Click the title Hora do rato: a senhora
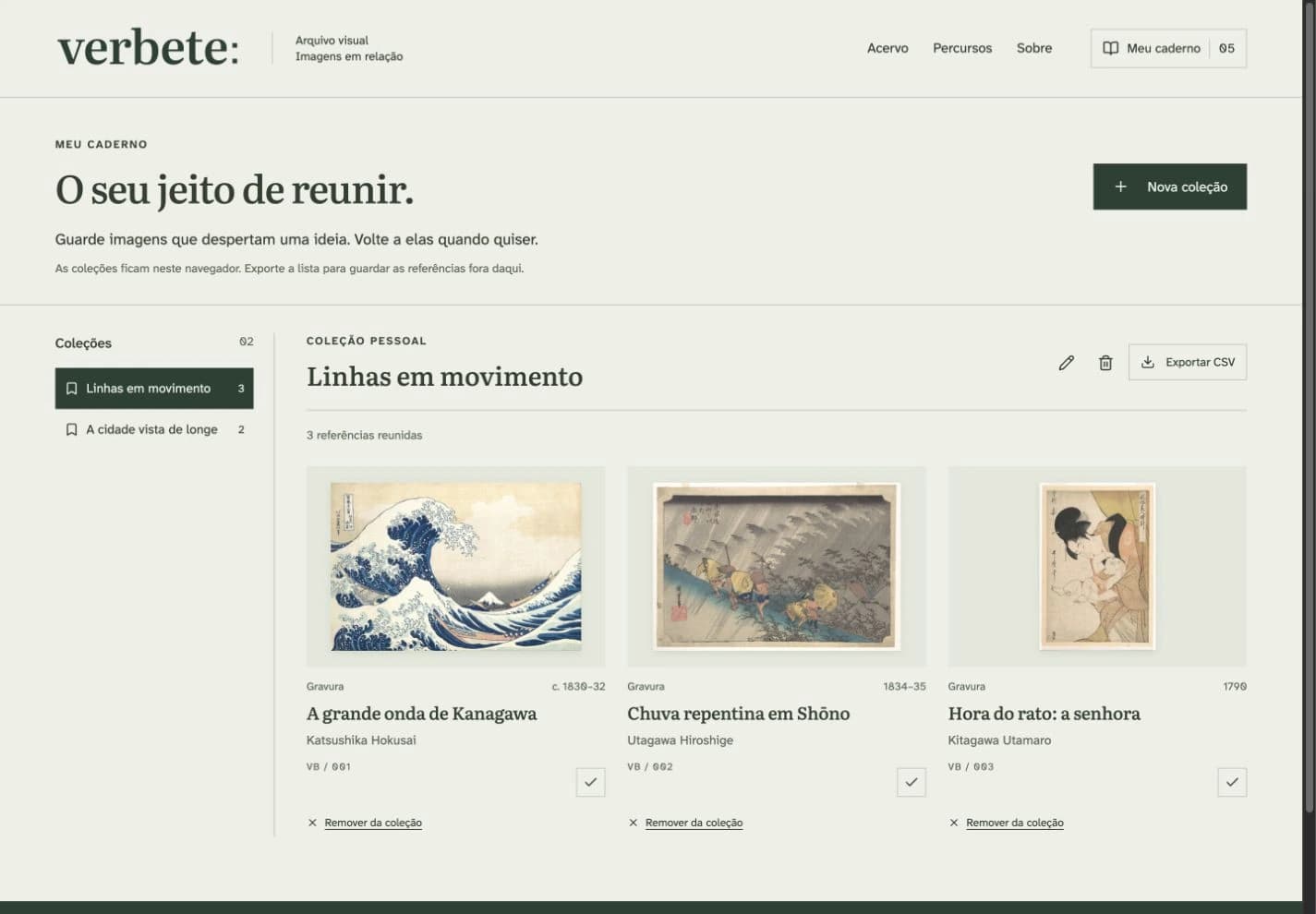 1044,714
